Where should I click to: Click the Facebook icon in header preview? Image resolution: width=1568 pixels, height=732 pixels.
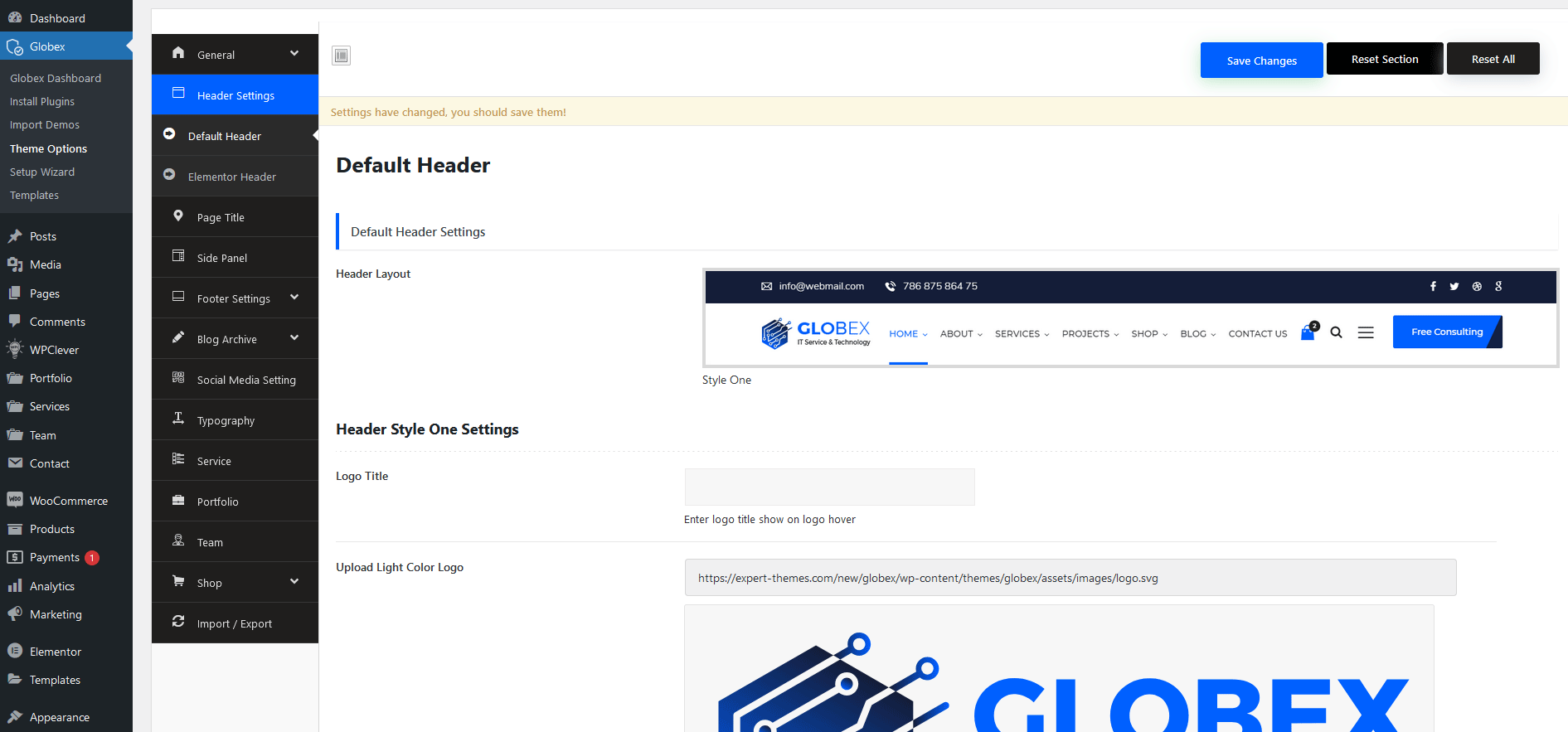click(x=1433, y=286)
